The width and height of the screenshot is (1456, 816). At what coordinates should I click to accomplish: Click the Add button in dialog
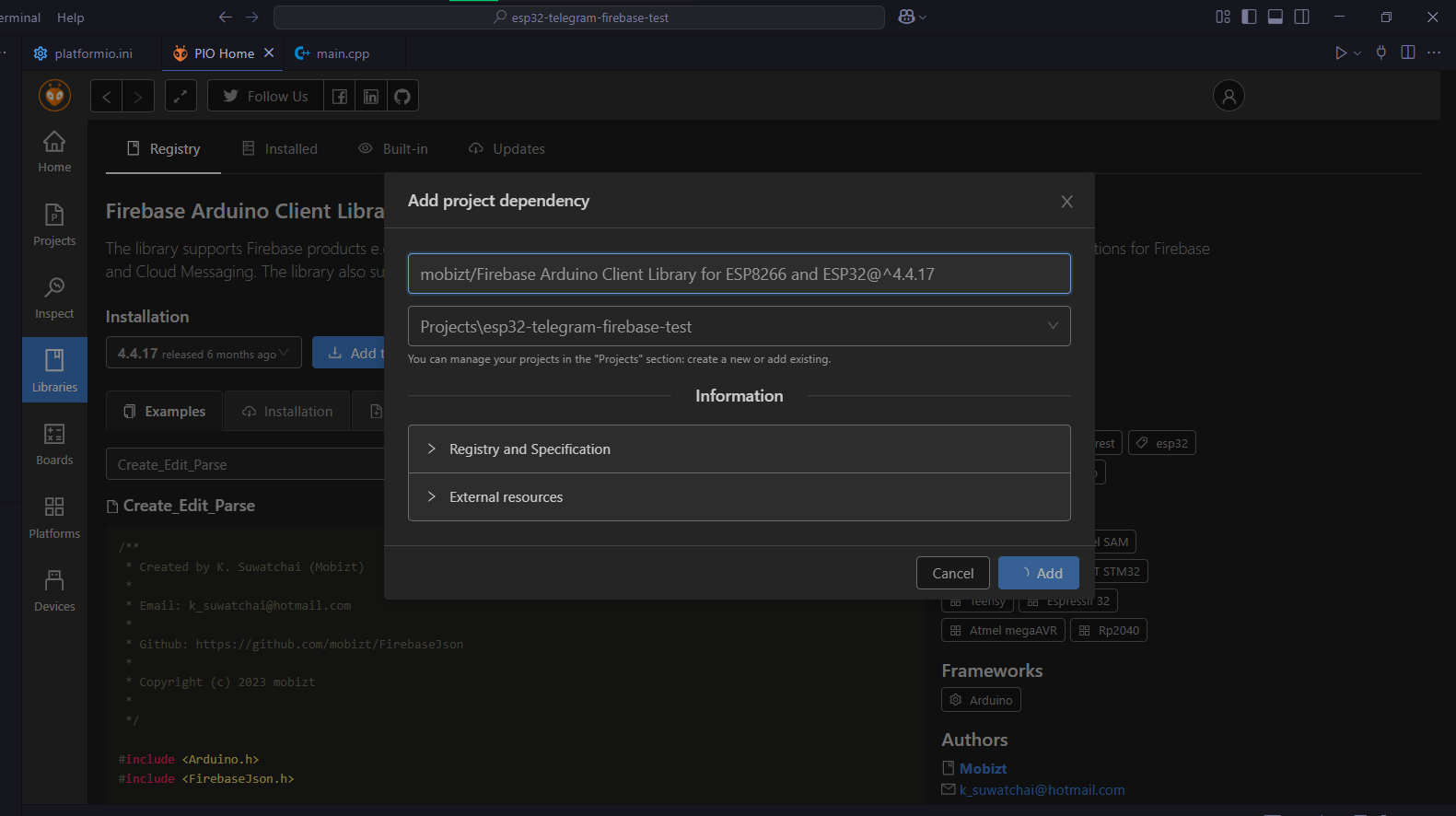[x=1039, y=573]
